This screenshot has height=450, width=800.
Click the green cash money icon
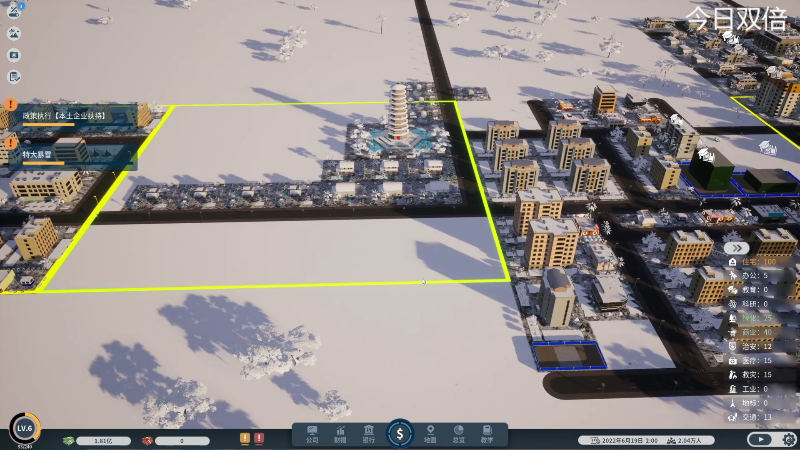tap(68, 440)
